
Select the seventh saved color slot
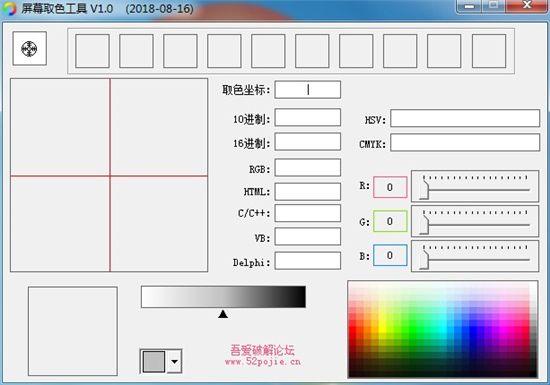tap(356, 51)
